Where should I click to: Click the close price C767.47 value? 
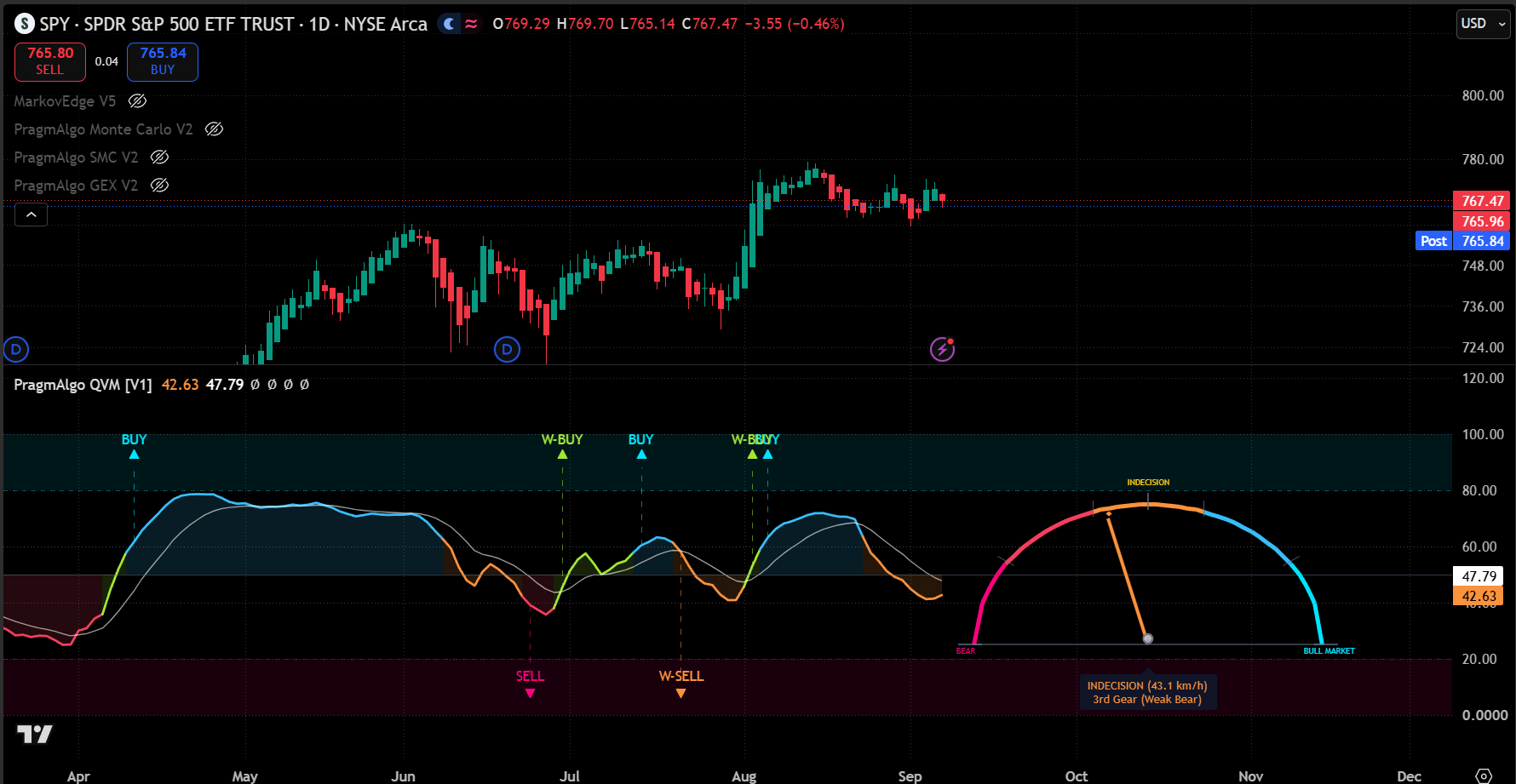[709, 24]
